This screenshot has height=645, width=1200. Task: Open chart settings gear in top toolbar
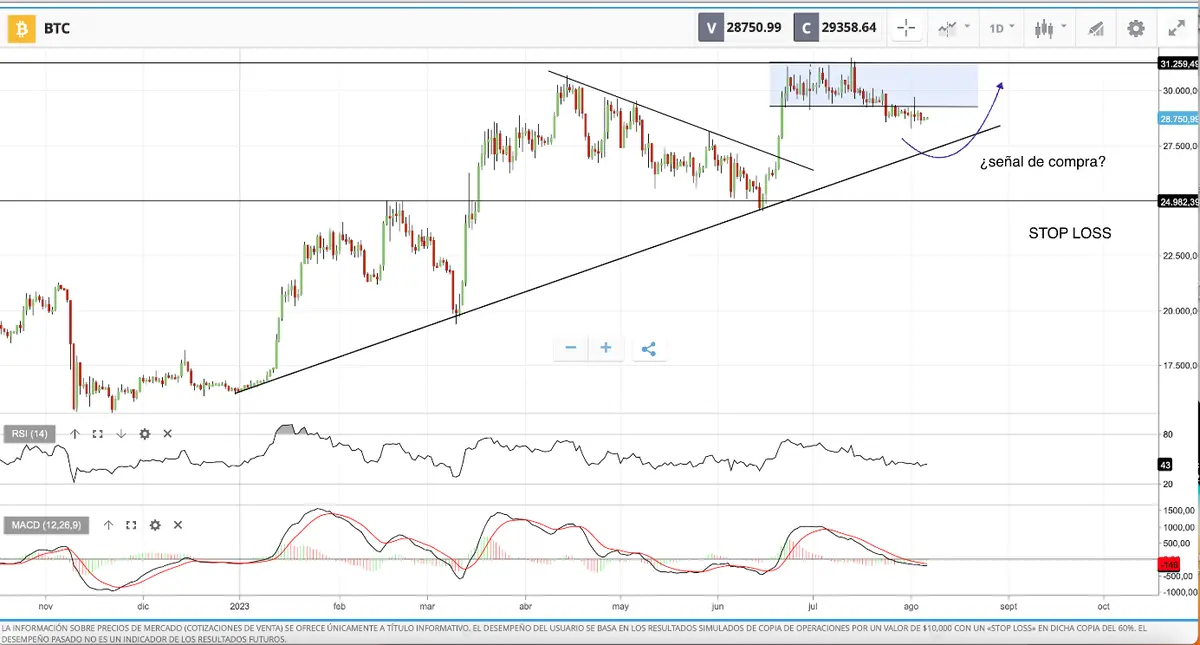tap(1136, 28)
